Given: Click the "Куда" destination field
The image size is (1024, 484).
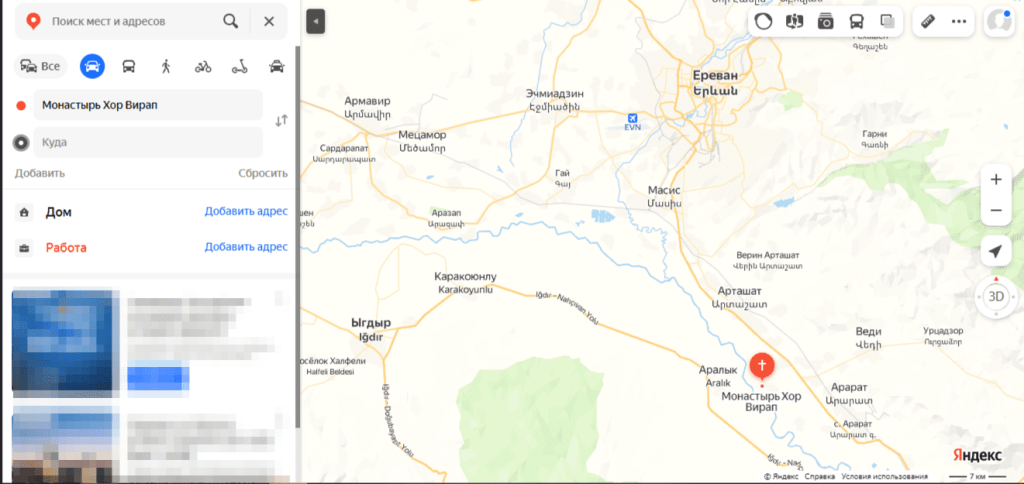Looking at the screenshot, I should (148, 142).
